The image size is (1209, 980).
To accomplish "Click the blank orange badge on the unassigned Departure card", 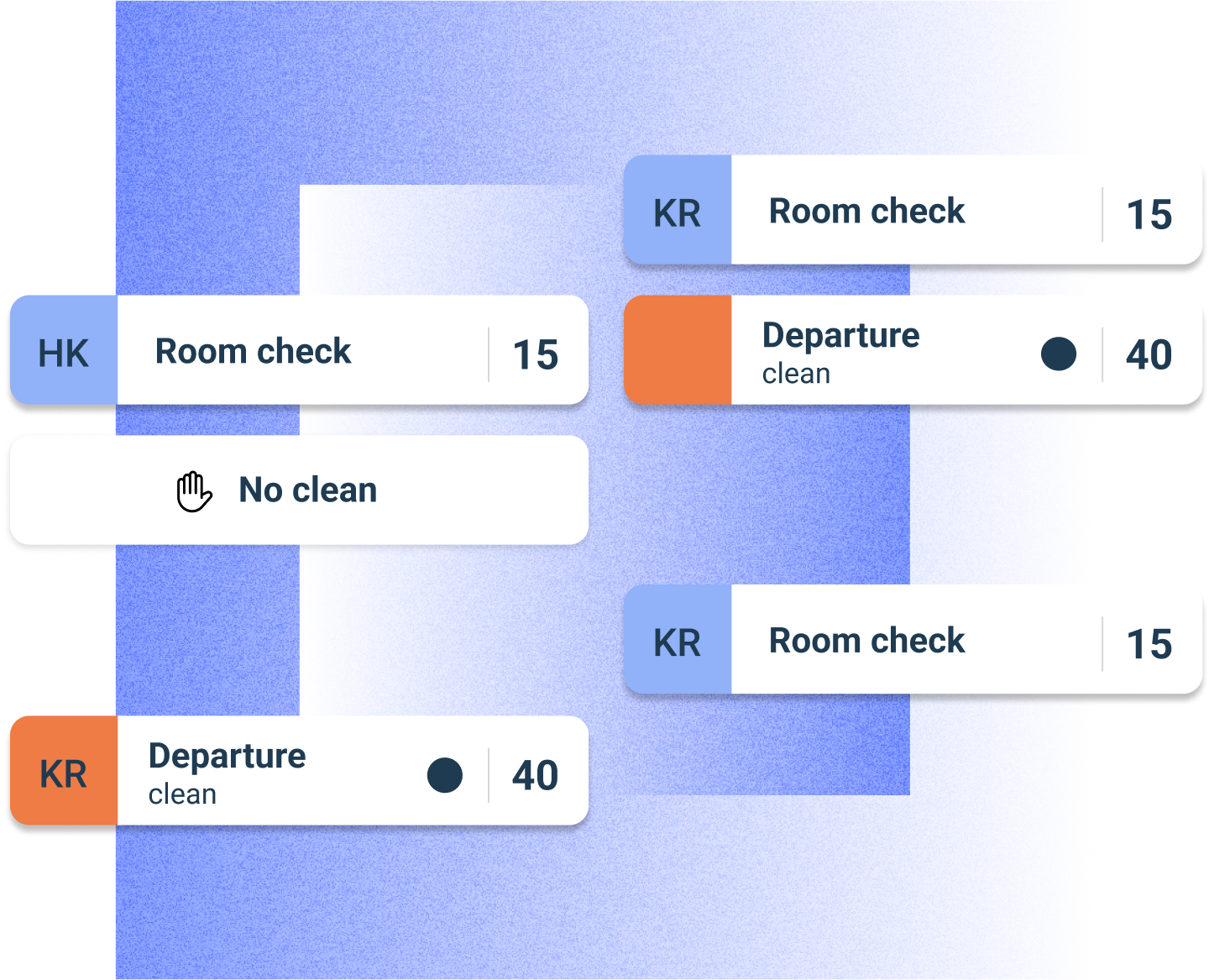I will pyautogui.click(x=678, y=351).
